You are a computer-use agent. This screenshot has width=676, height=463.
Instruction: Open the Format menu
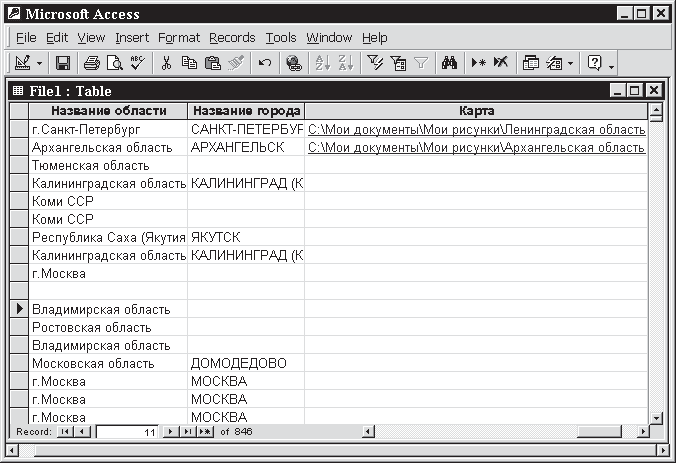179,38
